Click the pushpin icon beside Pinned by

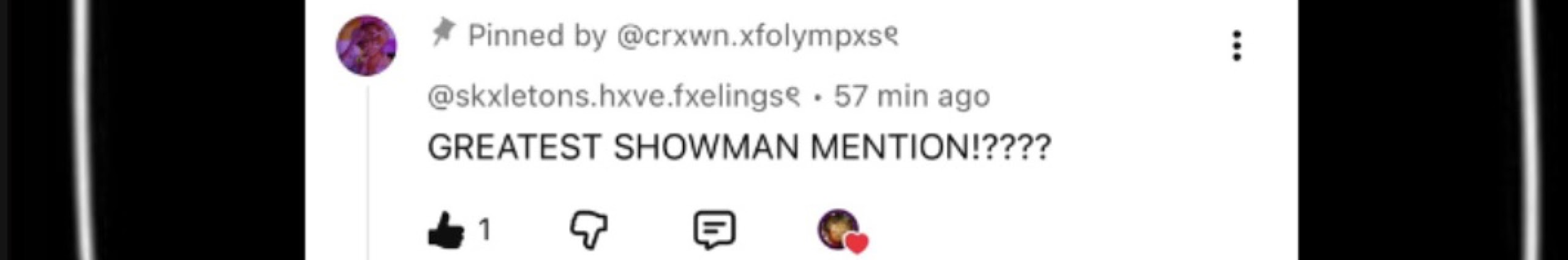[x=443, y=32]
